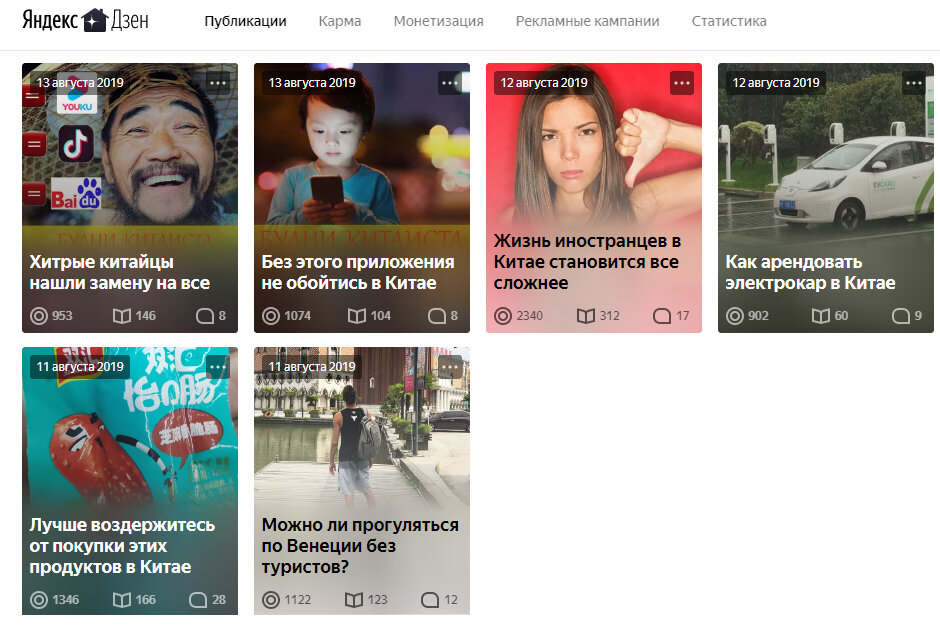Click views icon showing 1122
Viewport: 940px width, 640px height.
(x=271, y=600)
